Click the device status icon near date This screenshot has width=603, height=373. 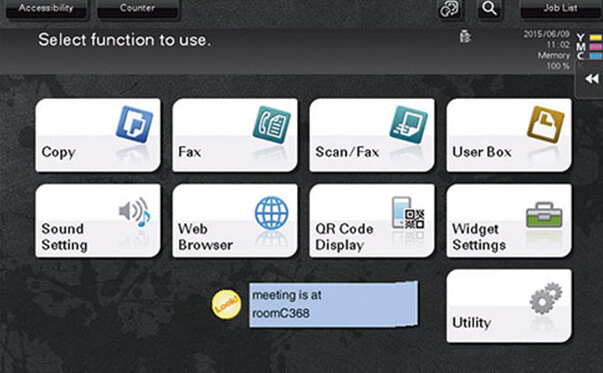pyautogui.click(x=465, y=37)
